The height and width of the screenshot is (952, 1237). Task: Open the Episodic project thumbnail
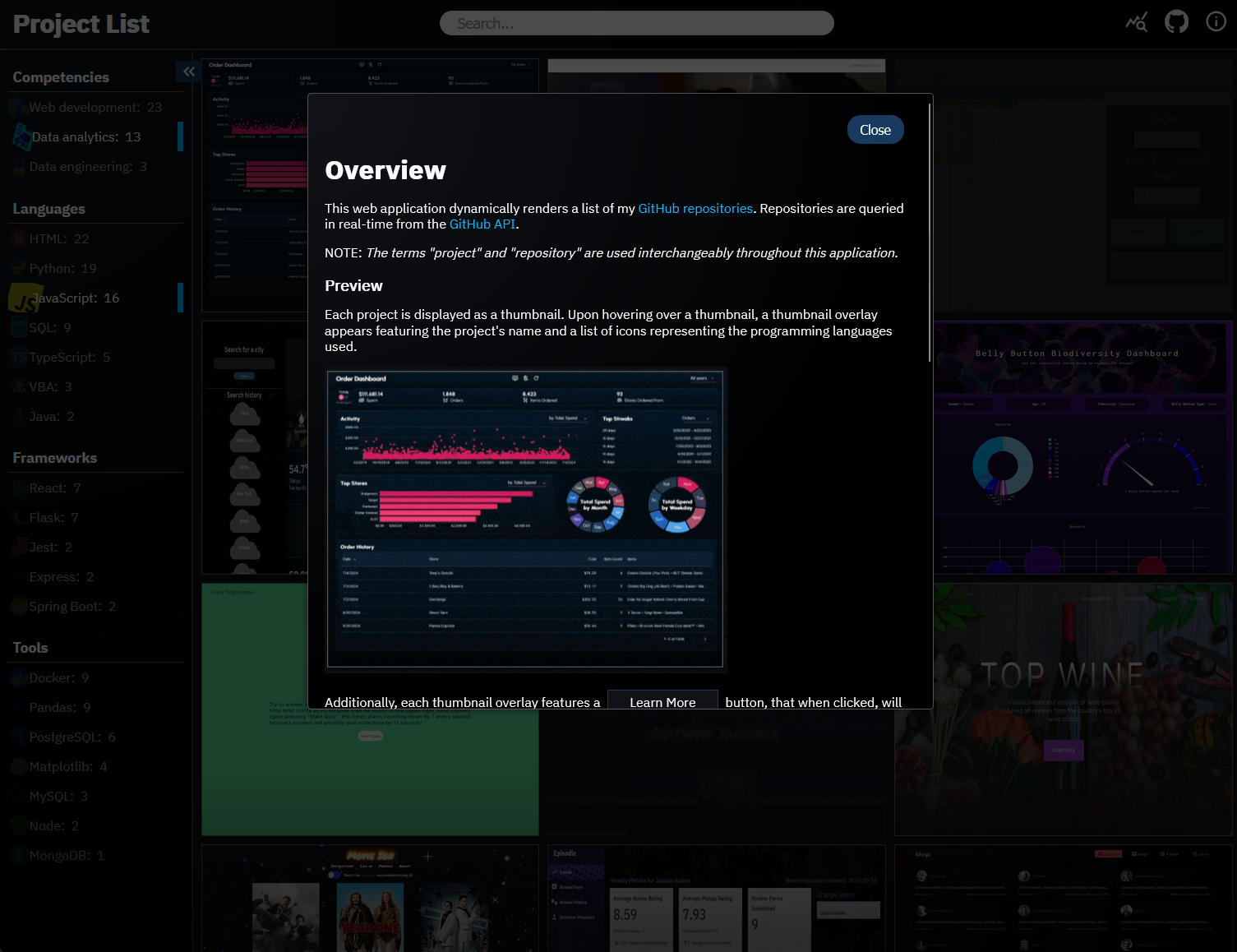(717, 898)
